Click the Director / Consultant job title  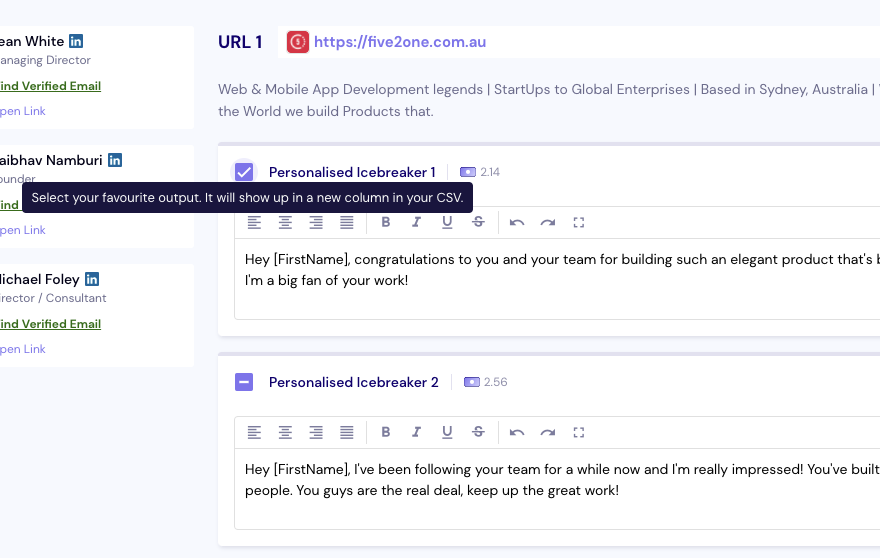[53, 298]
